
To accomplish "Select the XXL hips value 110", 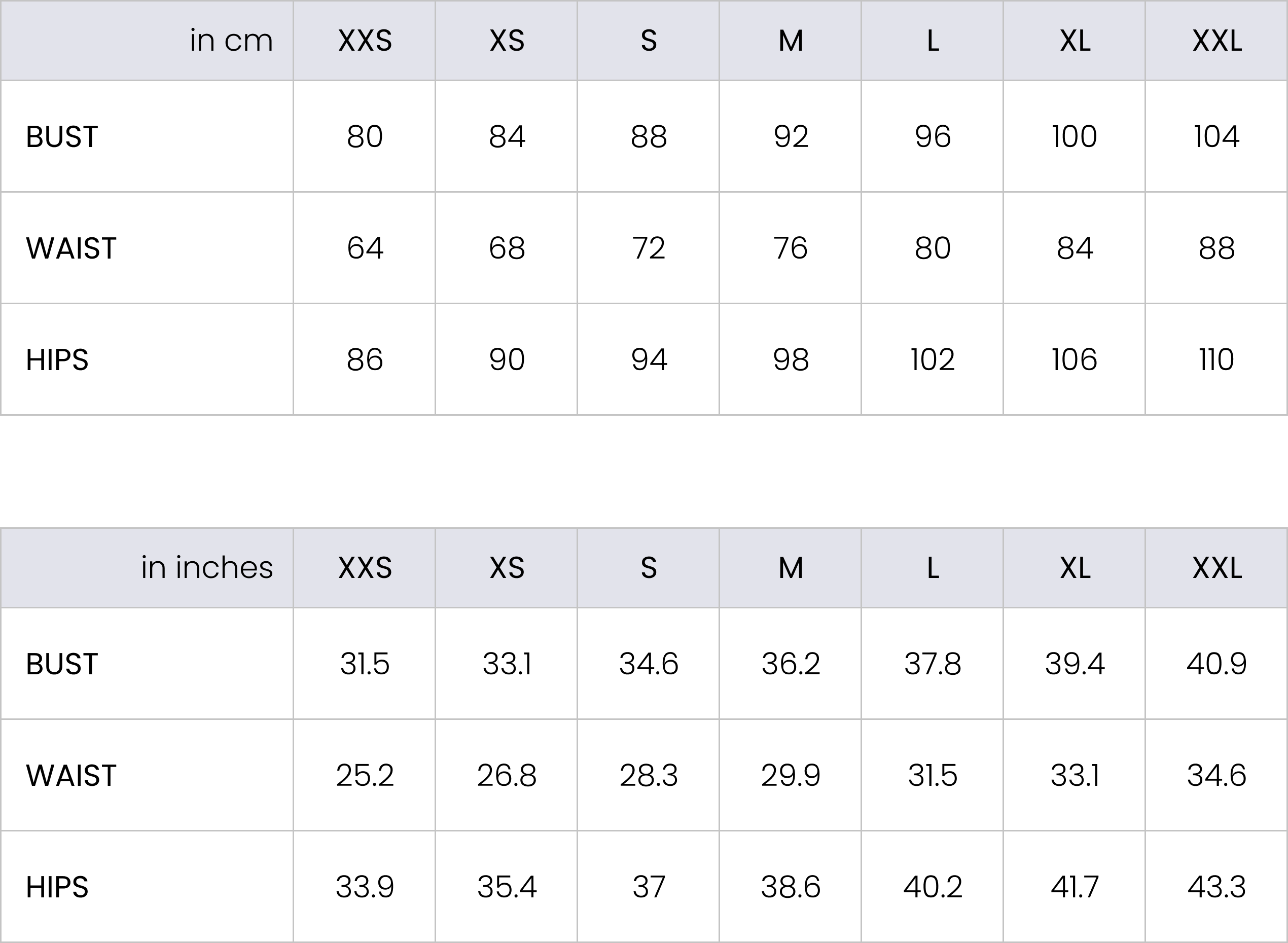I will 1216,359.
